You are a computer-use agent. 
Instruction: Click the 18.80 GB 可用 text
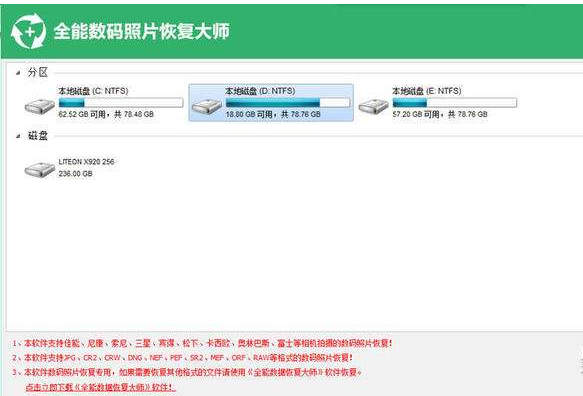(249, 115)
